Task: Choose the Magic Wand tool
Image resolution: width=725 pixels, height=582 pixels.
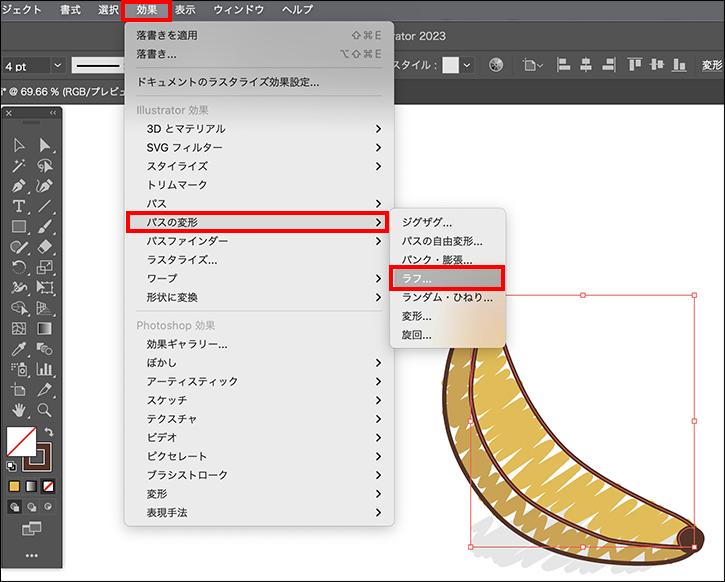Action: point(18,166)
